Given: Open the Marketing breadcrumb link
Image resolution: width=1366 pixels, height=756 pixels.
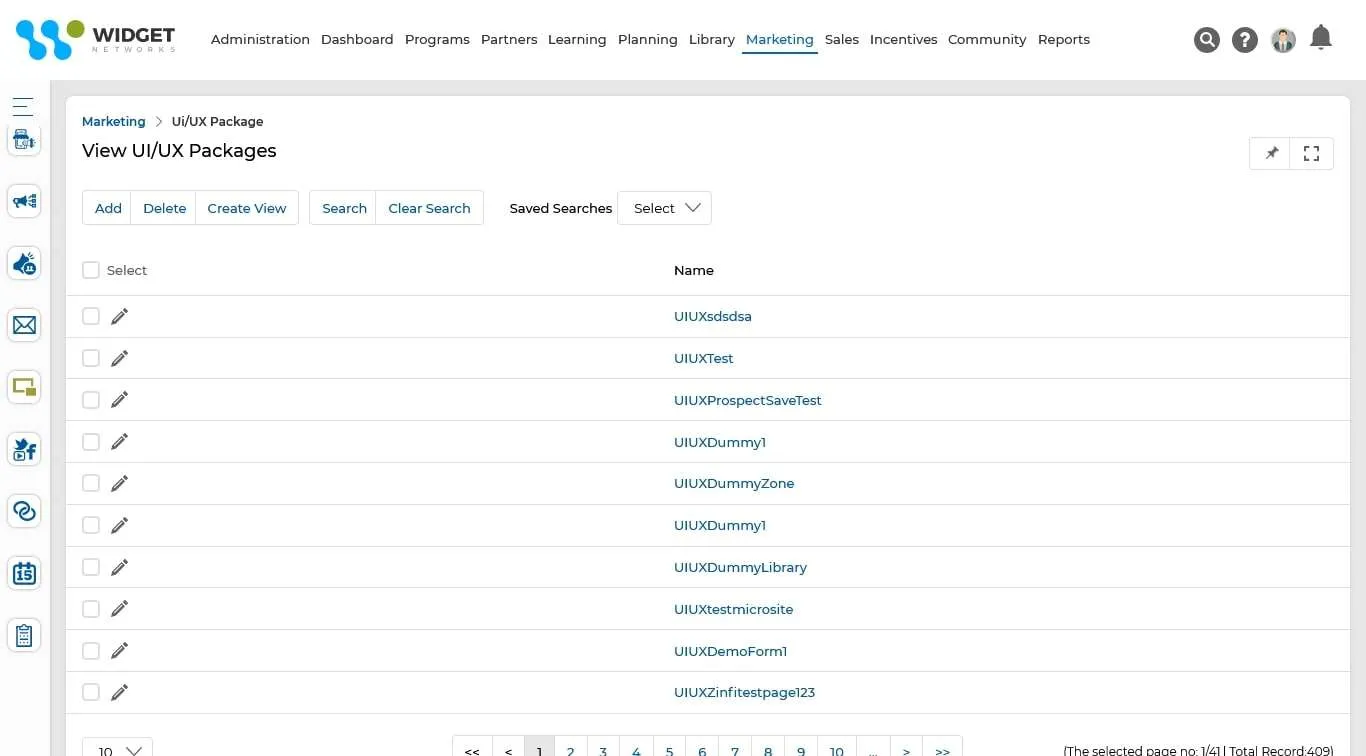Looking at the screenshot, I should [113, 121].
